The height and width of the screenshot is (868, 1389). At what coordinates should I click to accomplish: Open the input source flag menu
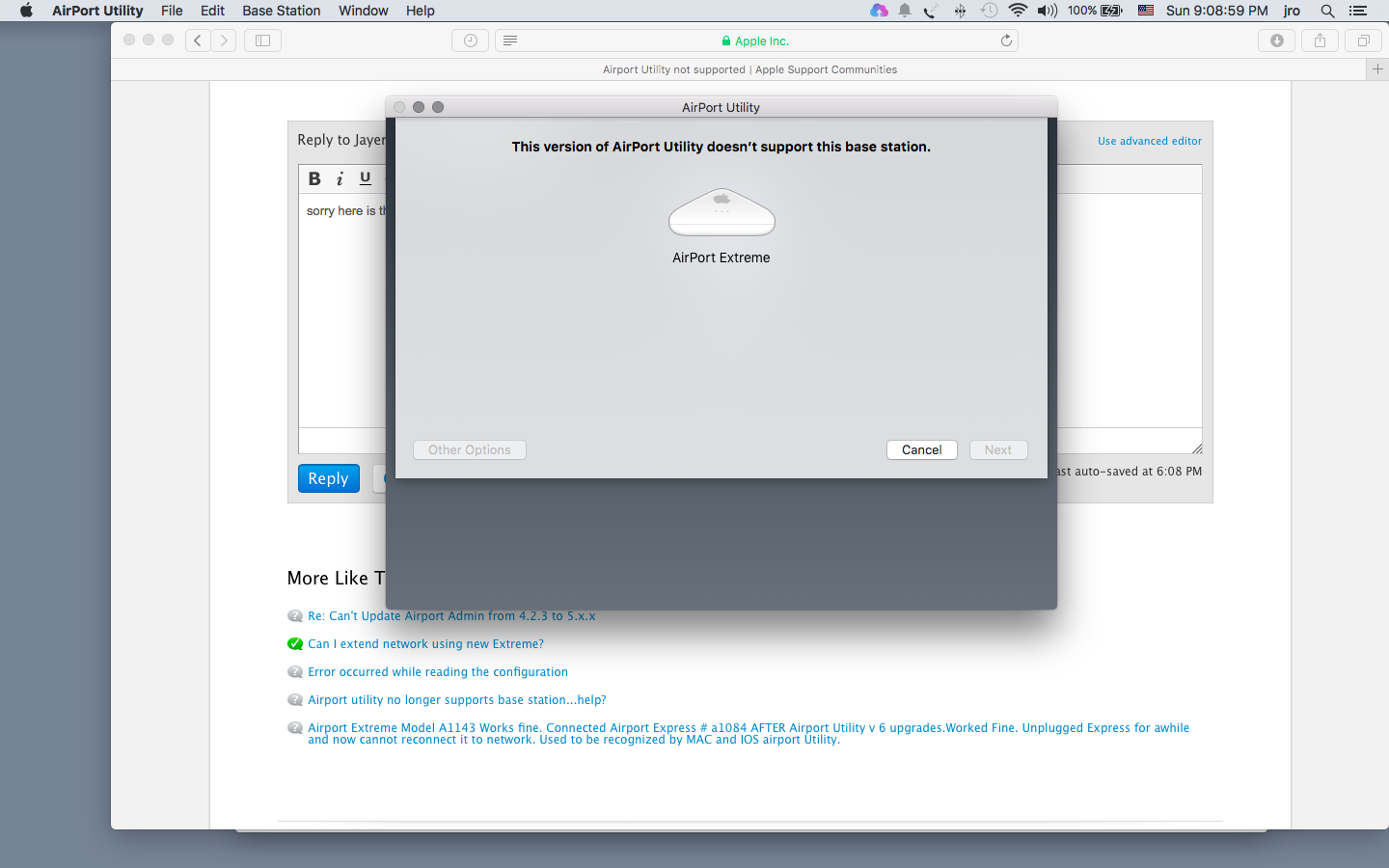[x=1146, y=11]
